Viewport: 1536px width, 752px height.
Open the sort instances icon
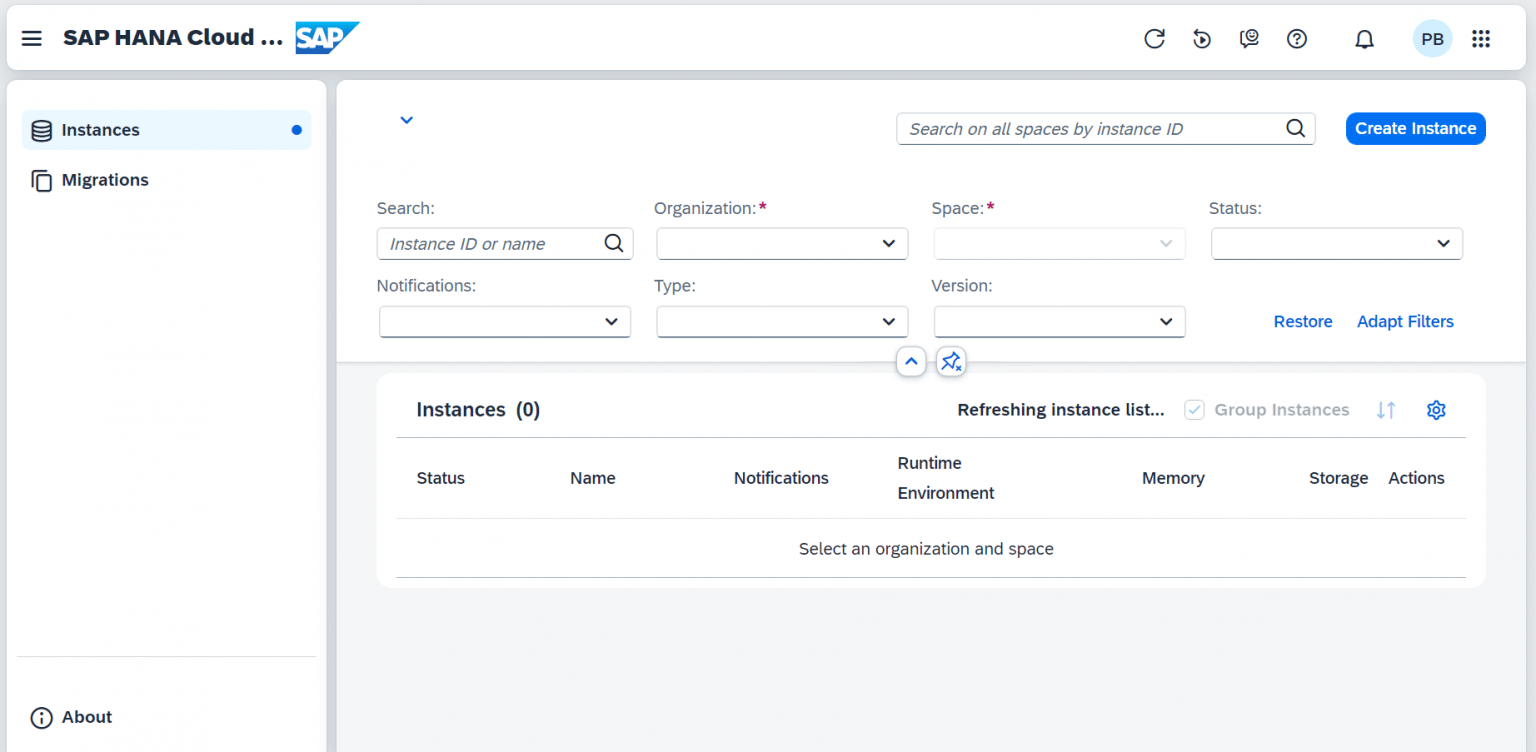tap(1386, 410)
